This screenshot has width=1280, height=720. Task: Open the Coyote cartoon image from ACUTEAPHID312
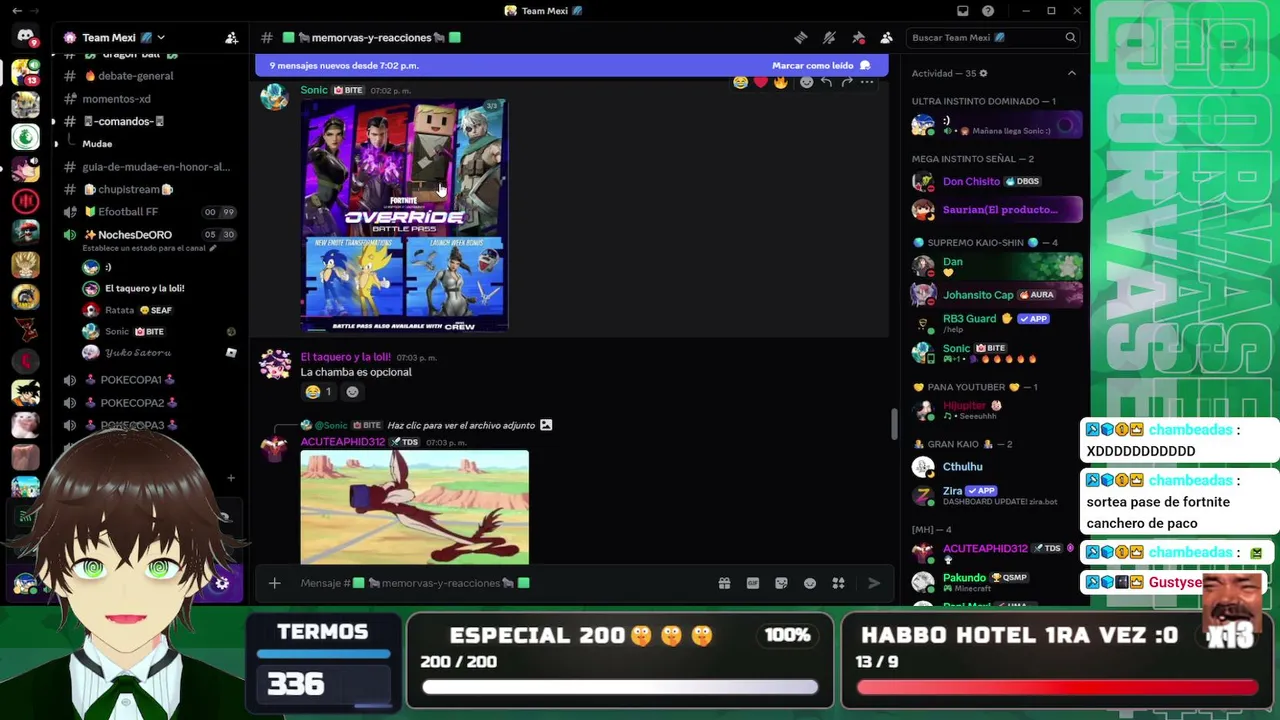pos(414,507)
